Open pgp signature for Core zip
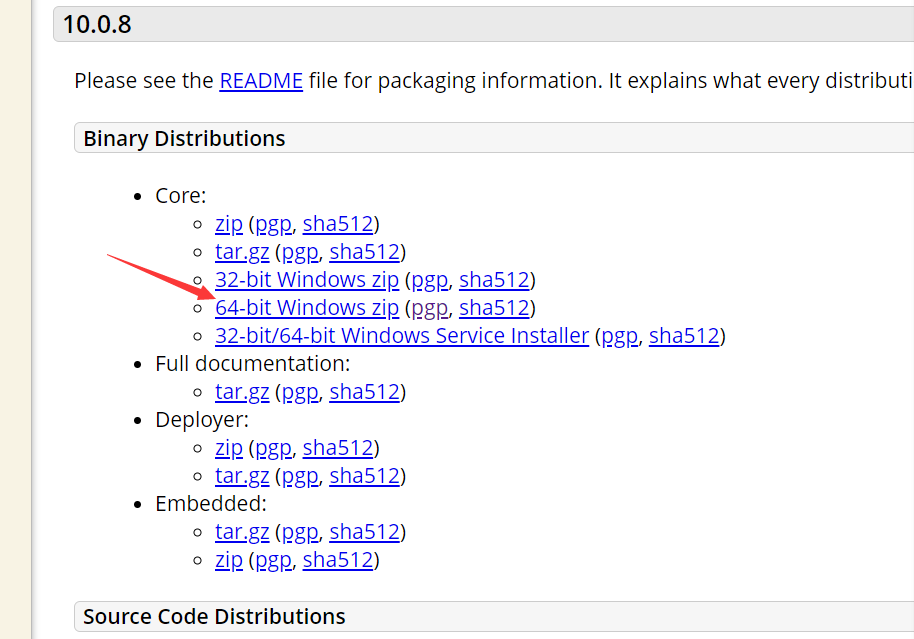Image resolution: width=914 pixels, height=639 pixels. coord(273,224)
